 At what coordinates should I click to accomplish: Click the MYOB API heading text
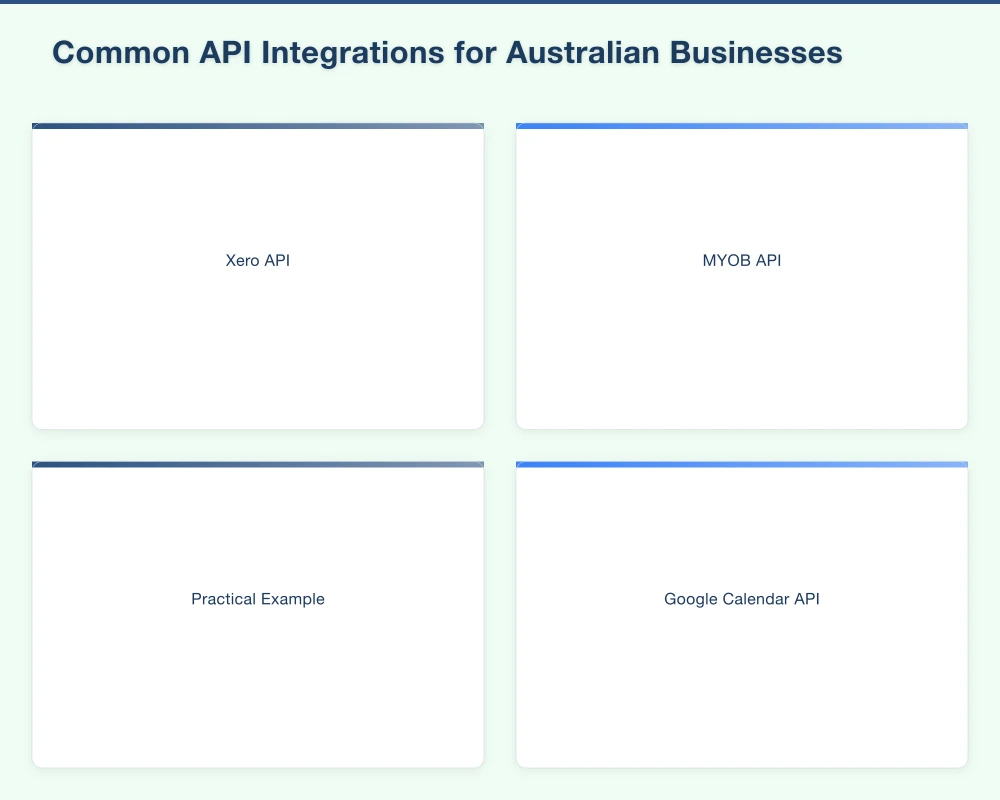(741, 260)
